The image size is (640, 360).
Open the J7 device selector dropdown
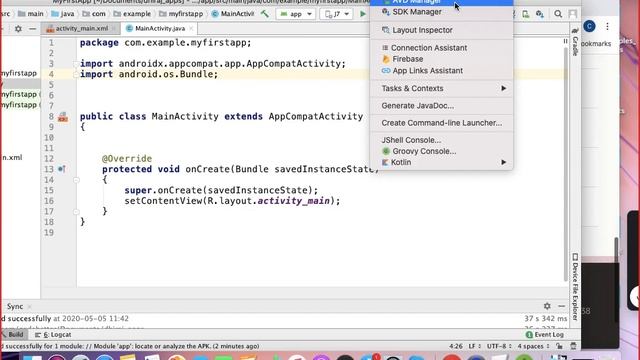point(337,14)
